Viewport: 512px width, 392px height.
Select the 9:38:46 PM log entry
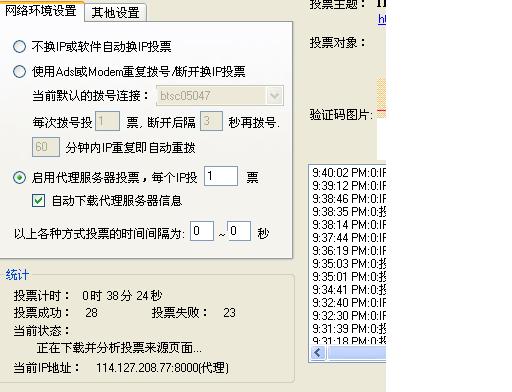pos(349,199)
